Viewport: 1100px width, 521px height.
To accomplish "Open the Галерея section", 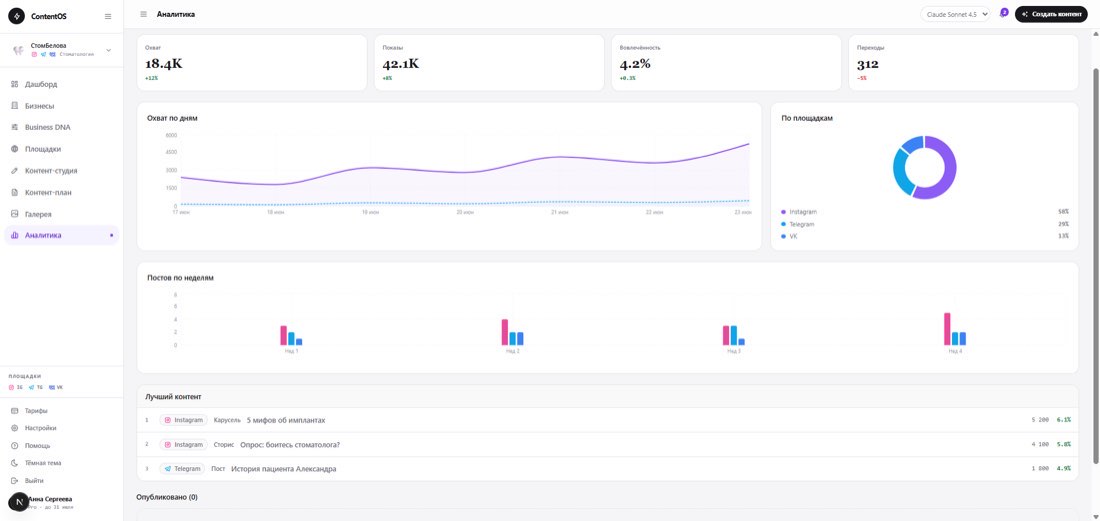I will pos(62,214).
